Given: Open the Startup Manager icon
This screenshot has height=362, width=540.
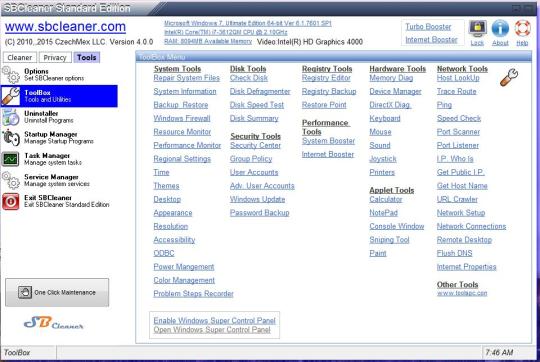Looking at the screenshot, I should coord(11,138).
